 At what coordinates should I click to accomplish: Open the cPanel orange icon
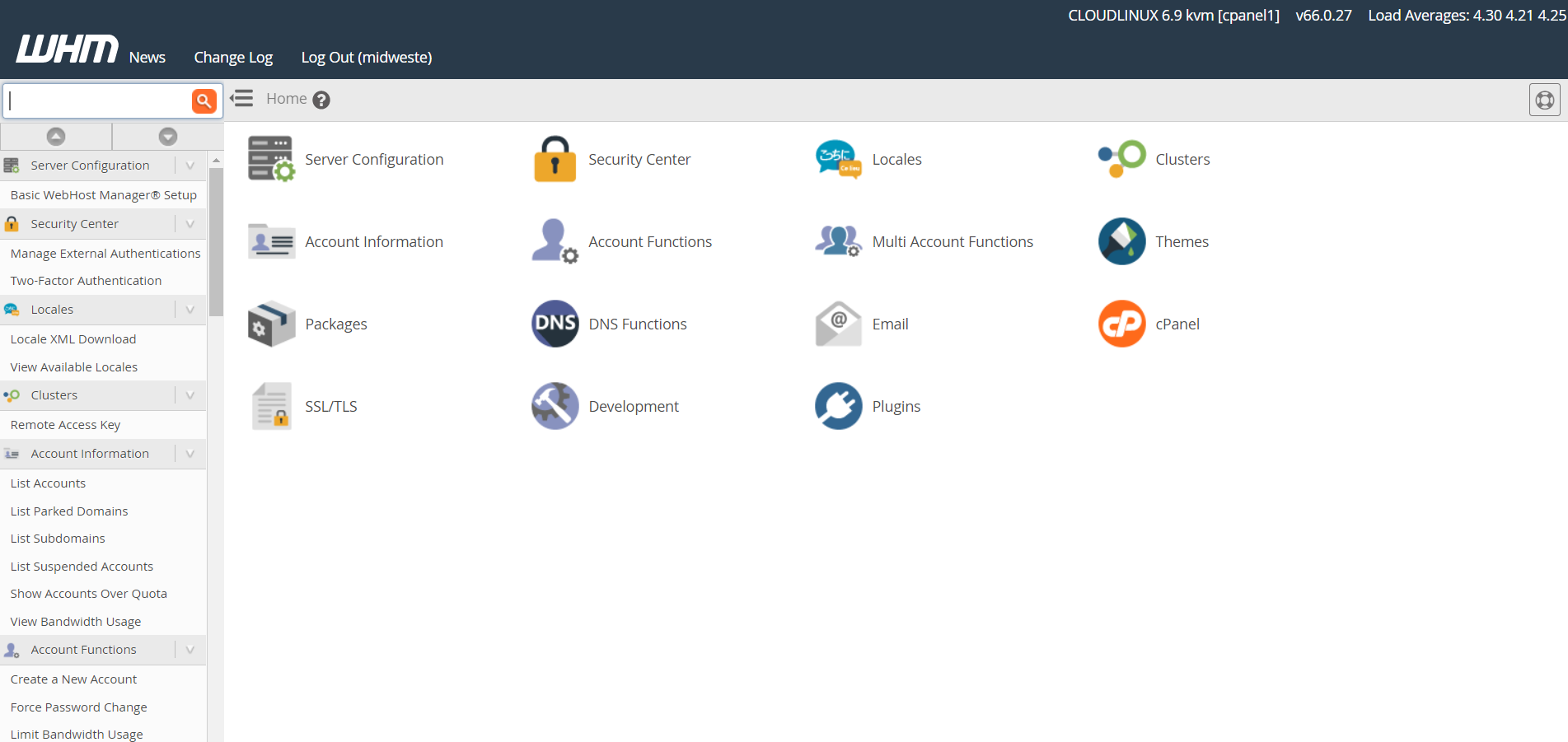[x=1121, y=324]
